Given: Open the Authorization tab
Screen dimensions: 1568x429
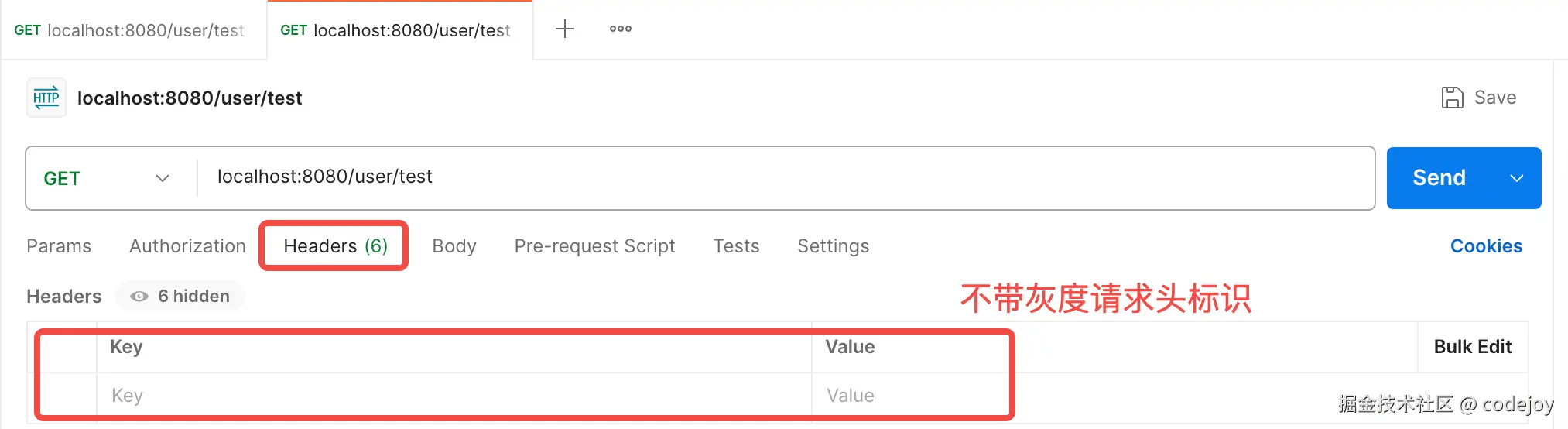Looking at the screenshot, I should [x=187, y=246].
